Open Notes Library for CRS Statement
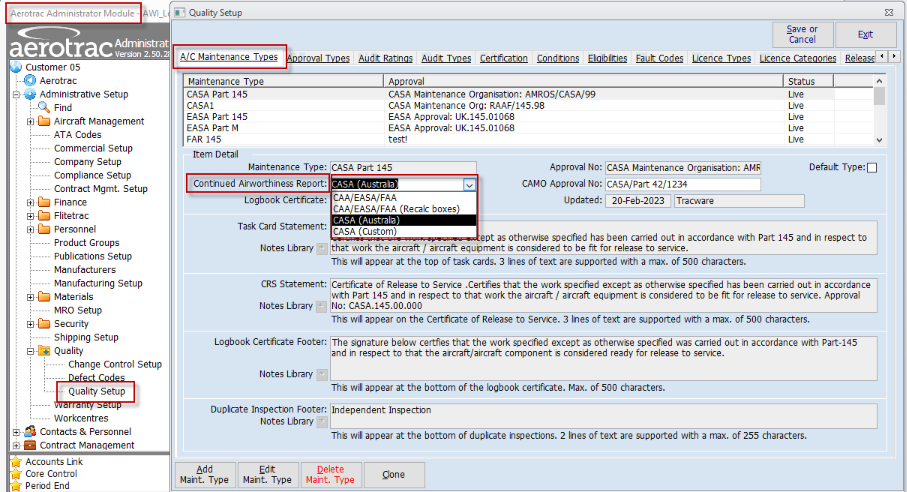This screenshot has width=907, height=492. pos(321,306)
